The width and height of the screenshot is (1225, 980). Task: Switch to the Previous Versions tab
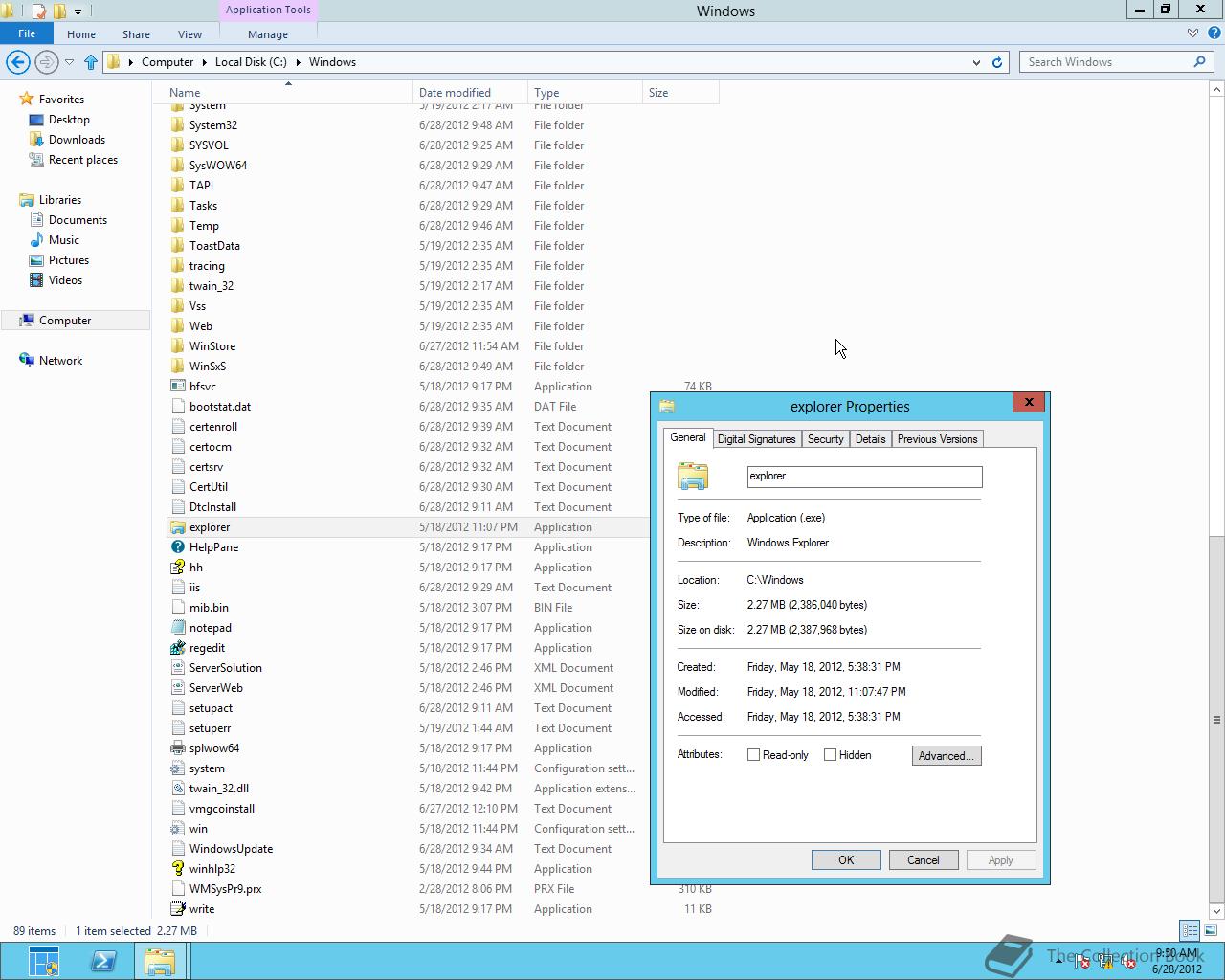[937, 439]
